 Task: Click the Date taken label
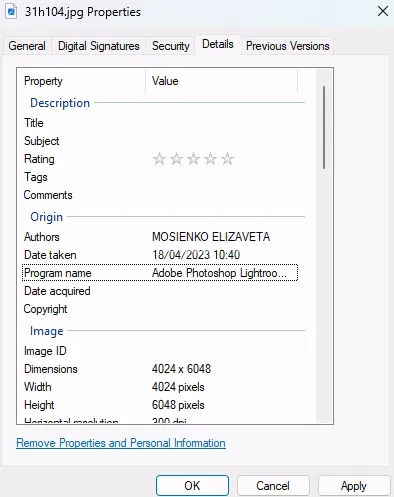[50, 255]
